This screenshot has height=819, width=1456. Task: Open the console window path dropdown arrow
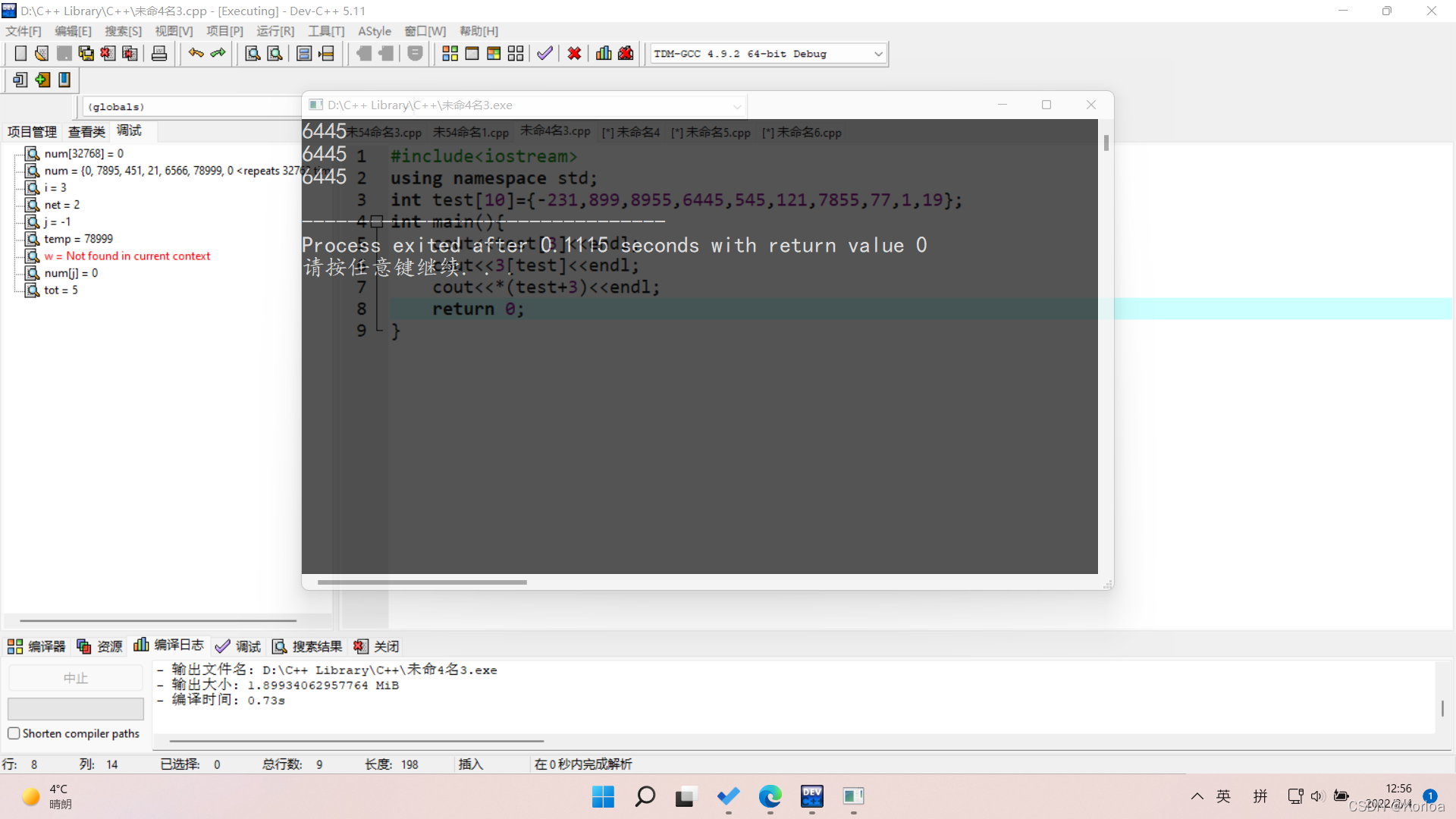point(736,106)
